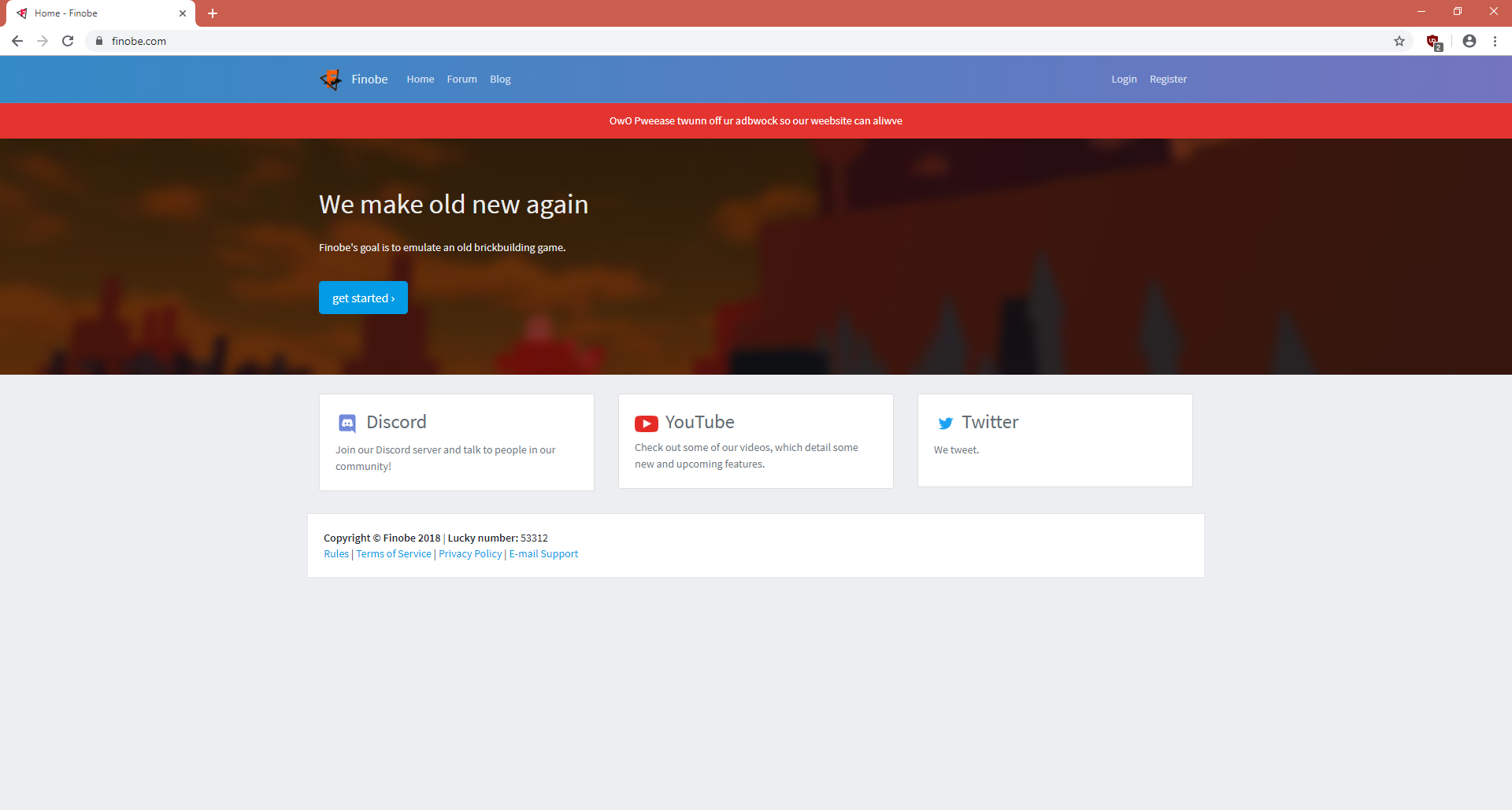Image resolution: width=1512 pixels, height=810 pixels.
Task: Click the get started button
Action: [x=363, y=298]
